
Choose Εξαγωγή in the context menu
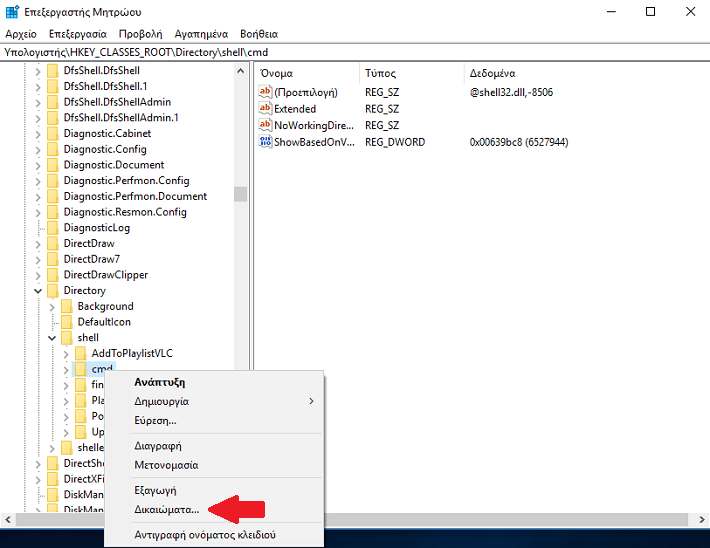155,490
